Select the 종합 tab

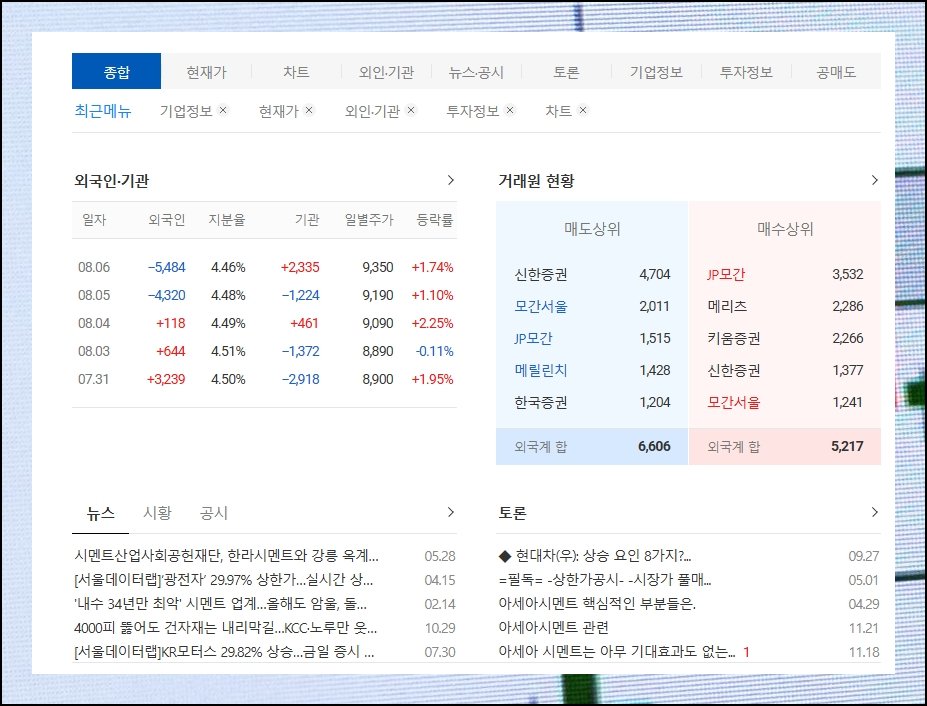[116, 72]
